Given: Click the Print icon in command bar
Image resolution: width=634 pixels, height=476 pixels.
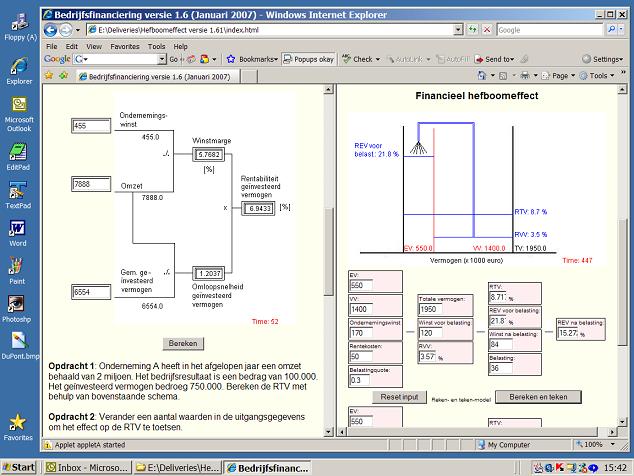Looking at the screenshot, I should point(525,76).
